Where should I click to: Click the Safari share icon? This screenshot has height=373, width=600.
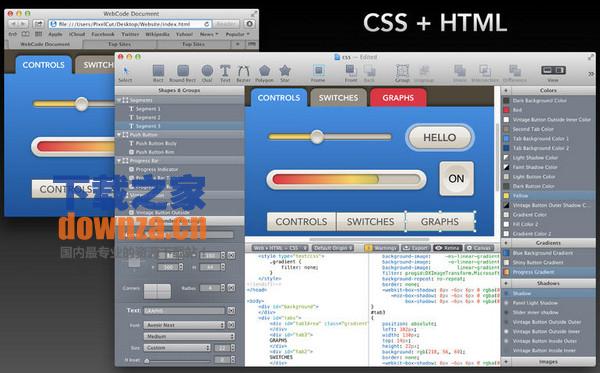click(x=38, y=24)
